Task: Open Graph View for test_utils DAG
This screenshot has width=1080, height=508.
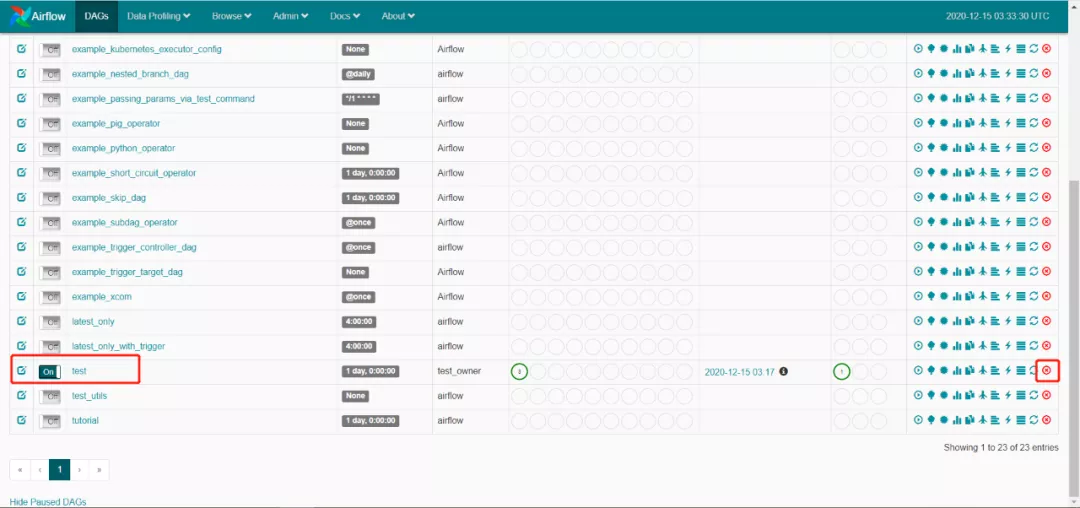Action: pyautogui.click(x=944, y=395)
